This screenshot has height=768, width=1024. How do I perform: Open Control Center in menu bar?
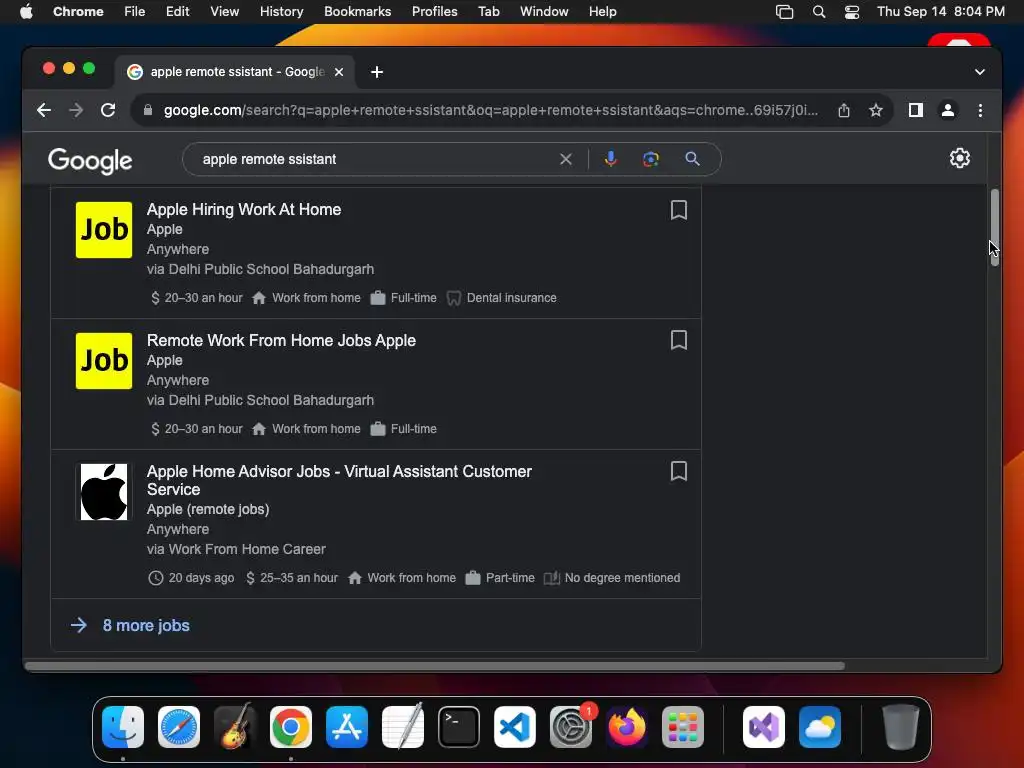[852, 12]
